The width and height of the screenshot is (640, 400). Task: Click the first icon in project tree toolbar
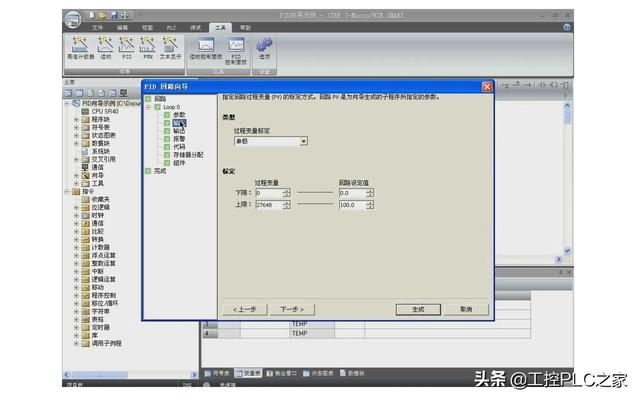point(69,93)
